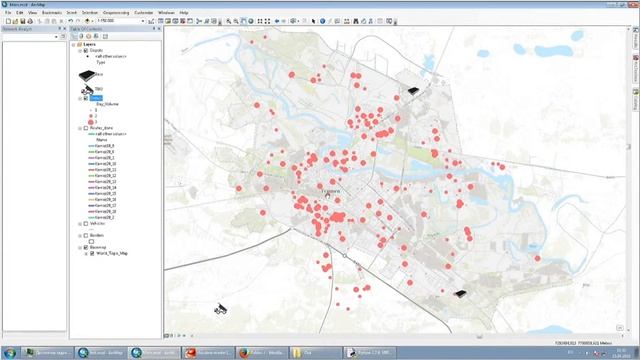This screenshot has width=640, height=360.
Task: Choose the Select Elements black arrow tool
Action: pyautogui.click(x=313, y=21)
